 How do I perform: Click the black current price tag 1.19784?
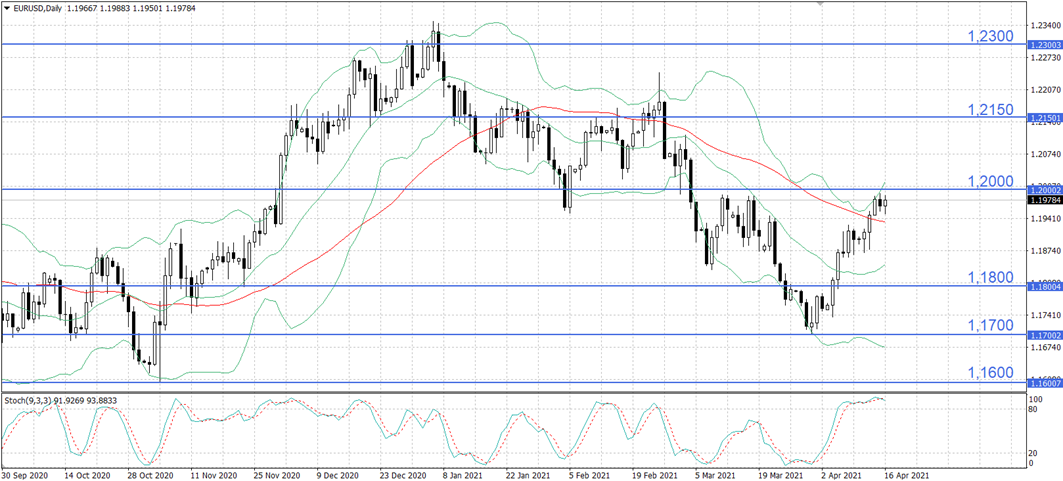point(1045,201)
